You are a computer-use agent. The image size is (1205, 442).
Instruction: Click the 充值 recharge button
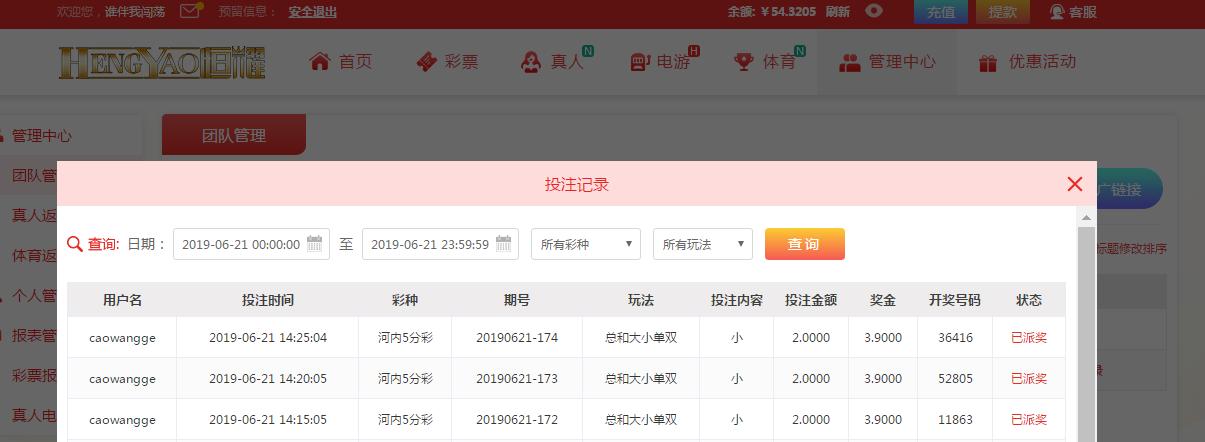(x=941, y=12)
